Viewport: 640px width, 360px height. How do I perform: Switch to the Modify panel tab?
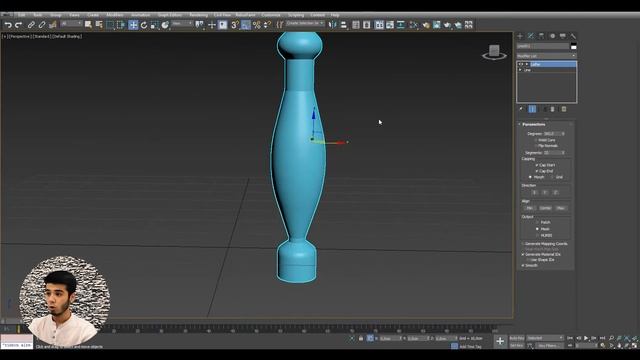click(531, 36)
